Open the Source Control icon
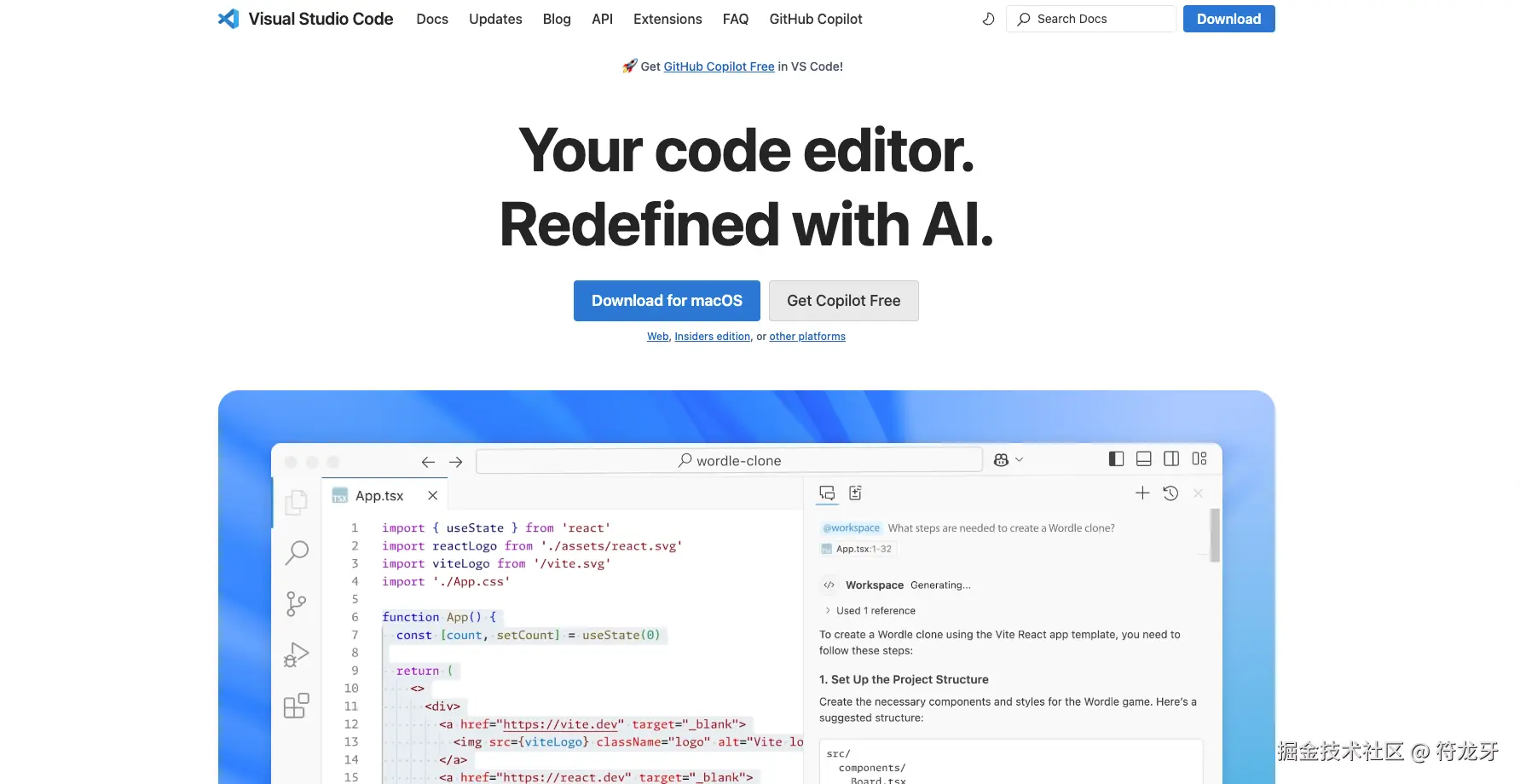 (296, 604)
